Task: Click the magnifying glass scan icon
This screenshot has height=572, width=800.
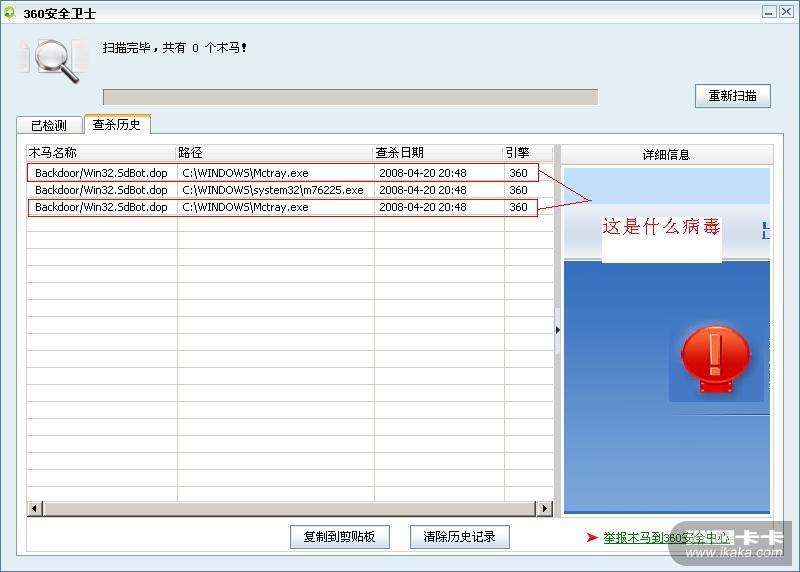Action: click(x=57, y=61)
